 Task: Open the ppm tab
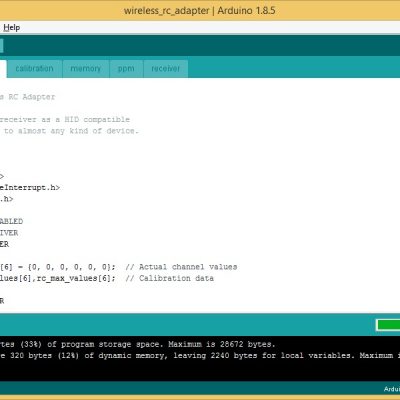[x=126, y=68]
